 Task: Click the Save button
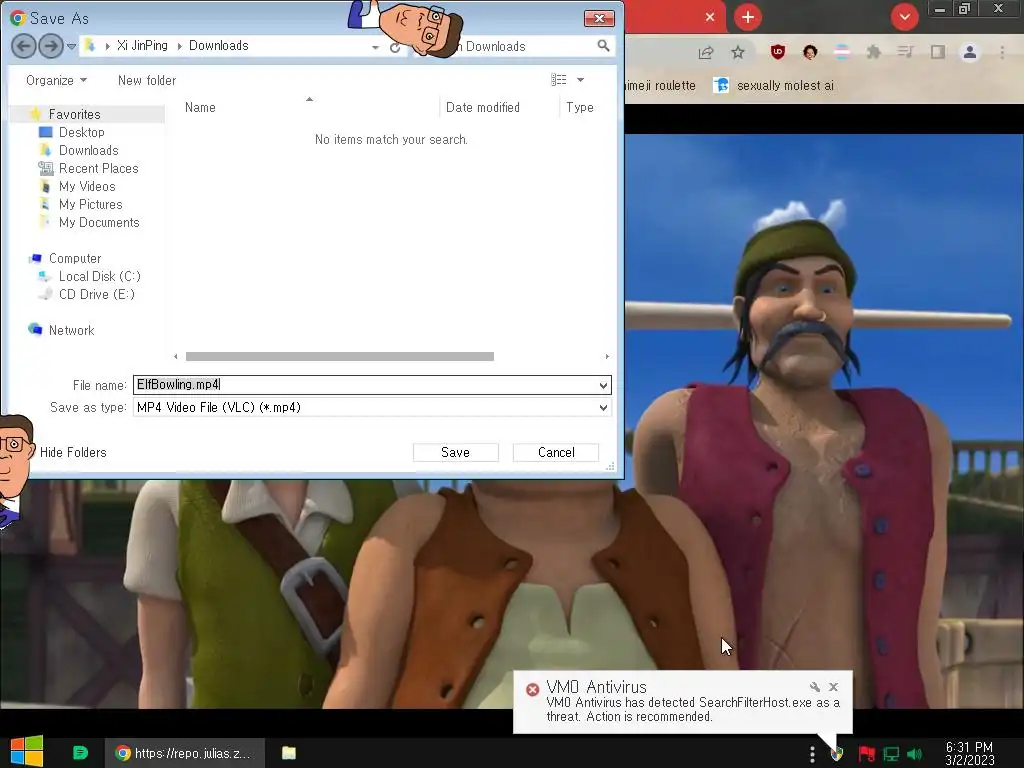[x=455, y=453]
